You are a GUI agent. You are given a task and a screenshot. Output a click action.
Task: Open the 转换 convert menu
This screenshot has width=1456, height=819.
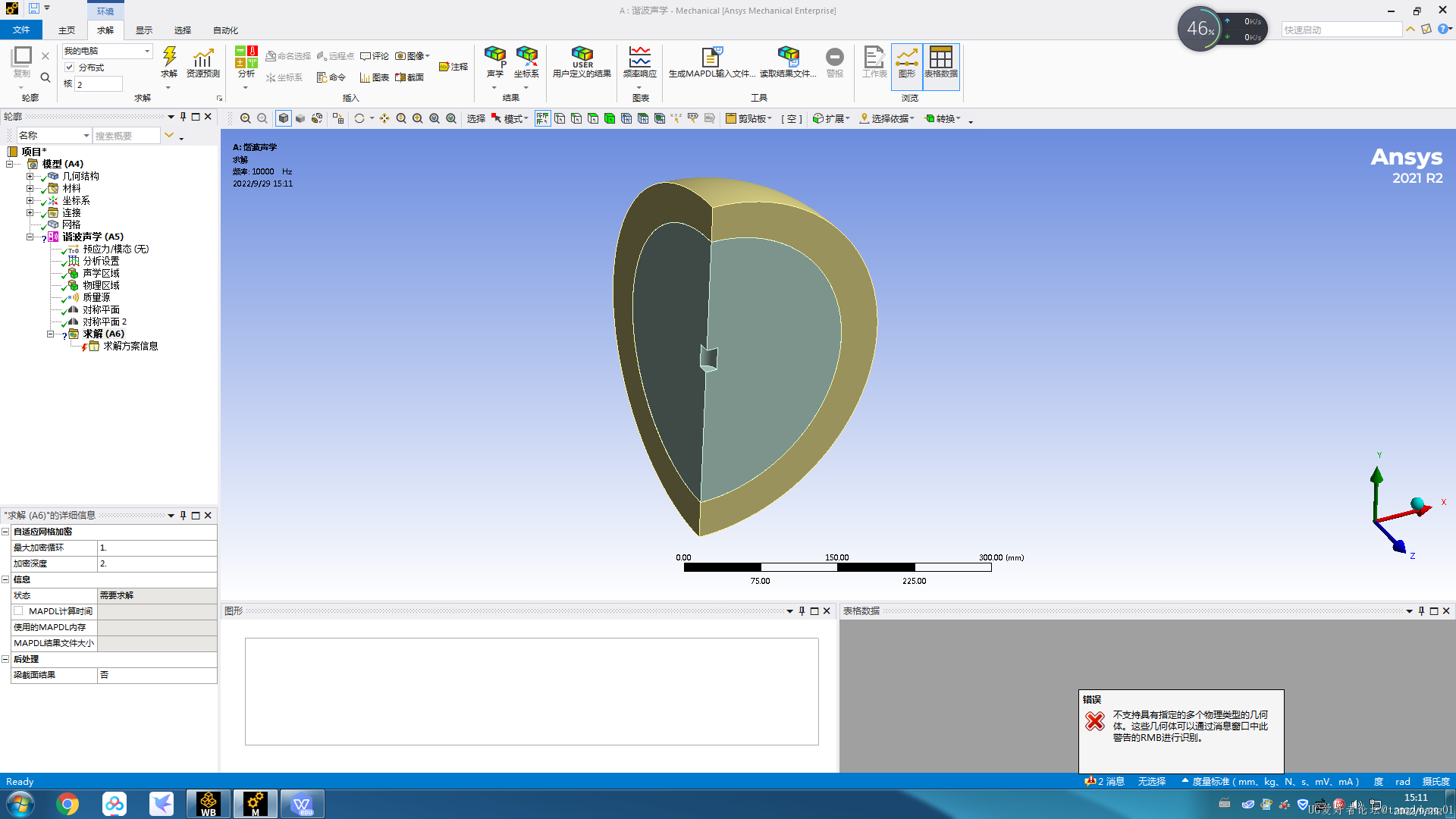(x=943, y=119)
